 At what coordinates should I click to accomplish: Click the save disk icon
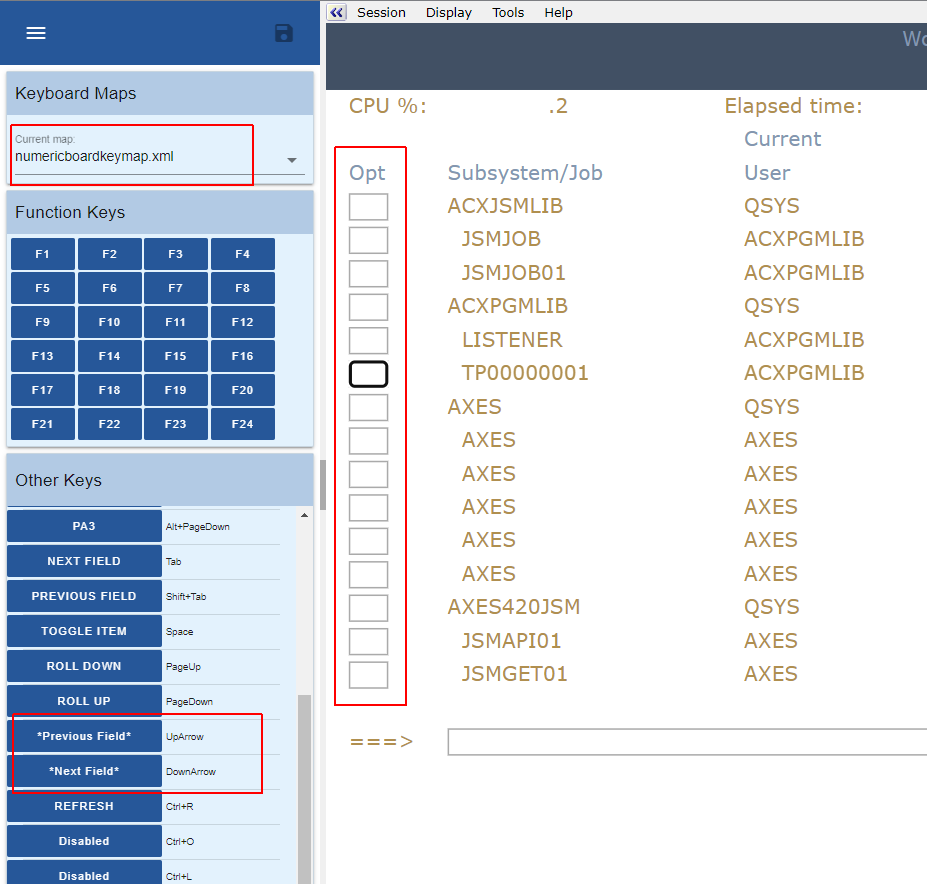coord(284,33)
